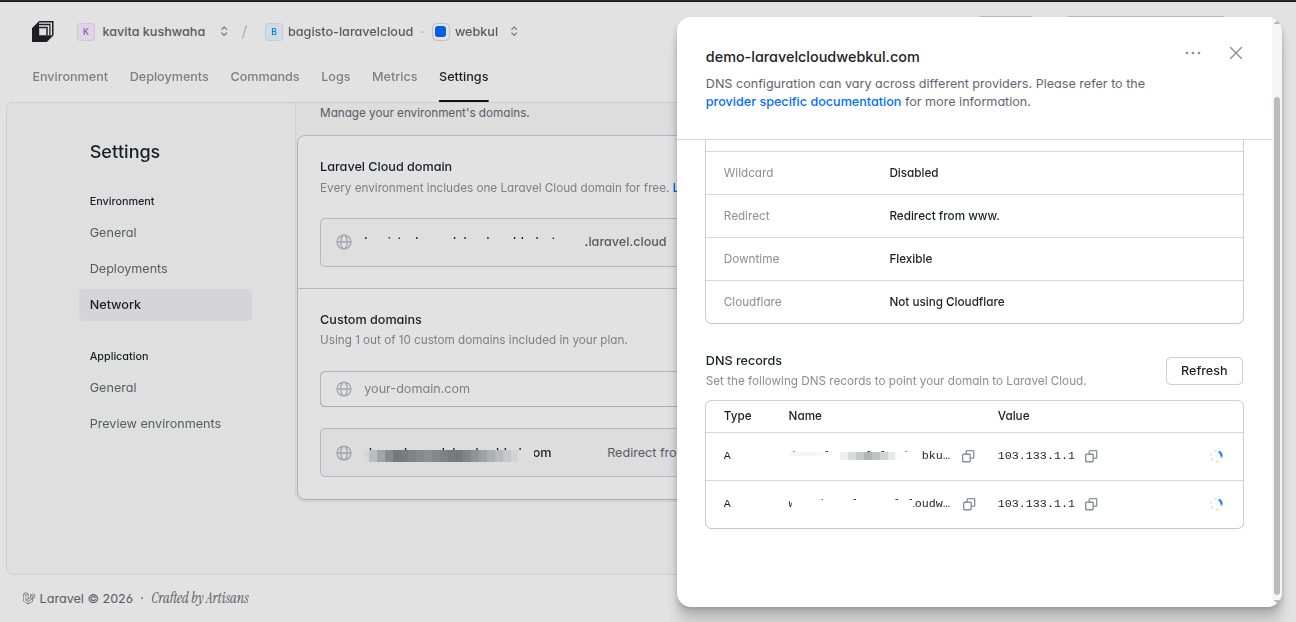Click the Flexible downtime value
Viewport: 1296px width, 622px height.
pyautogui.click(x=911, y=259)
